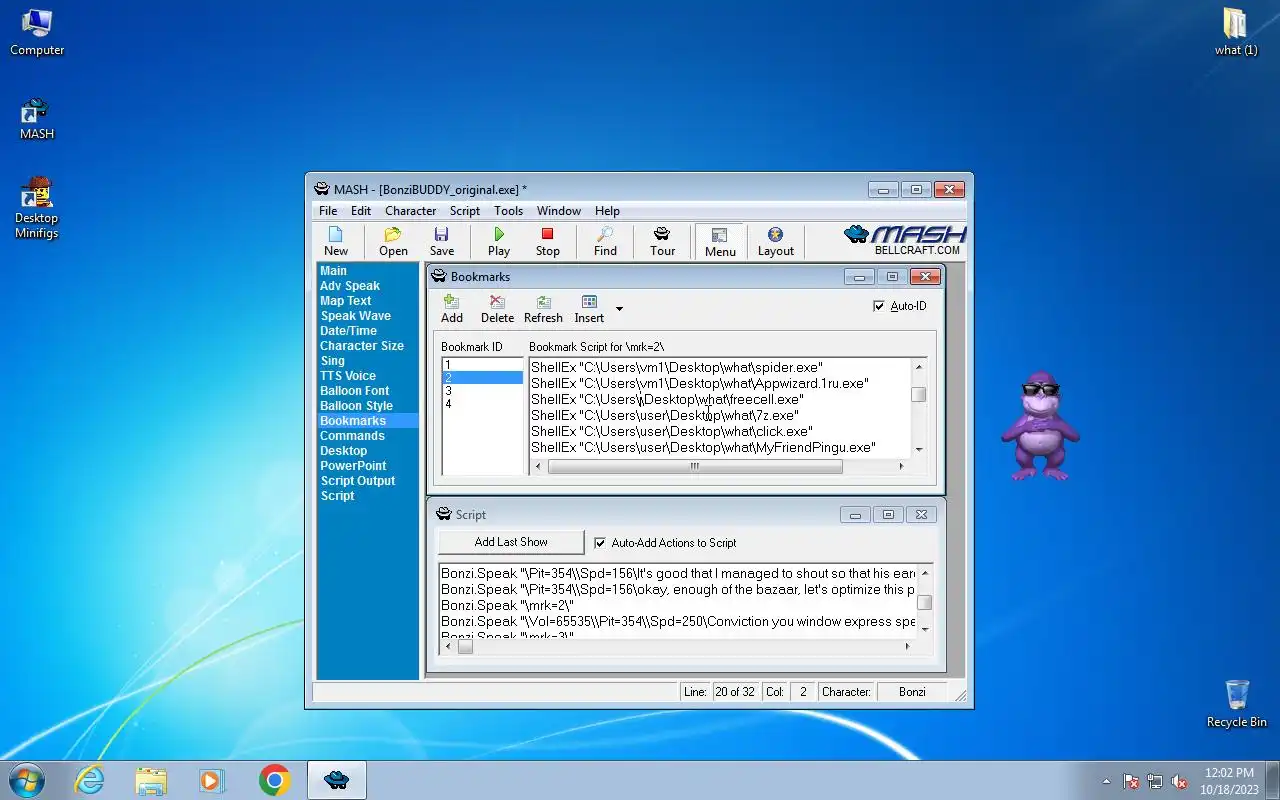Open the Character menu

coord(411,211)
